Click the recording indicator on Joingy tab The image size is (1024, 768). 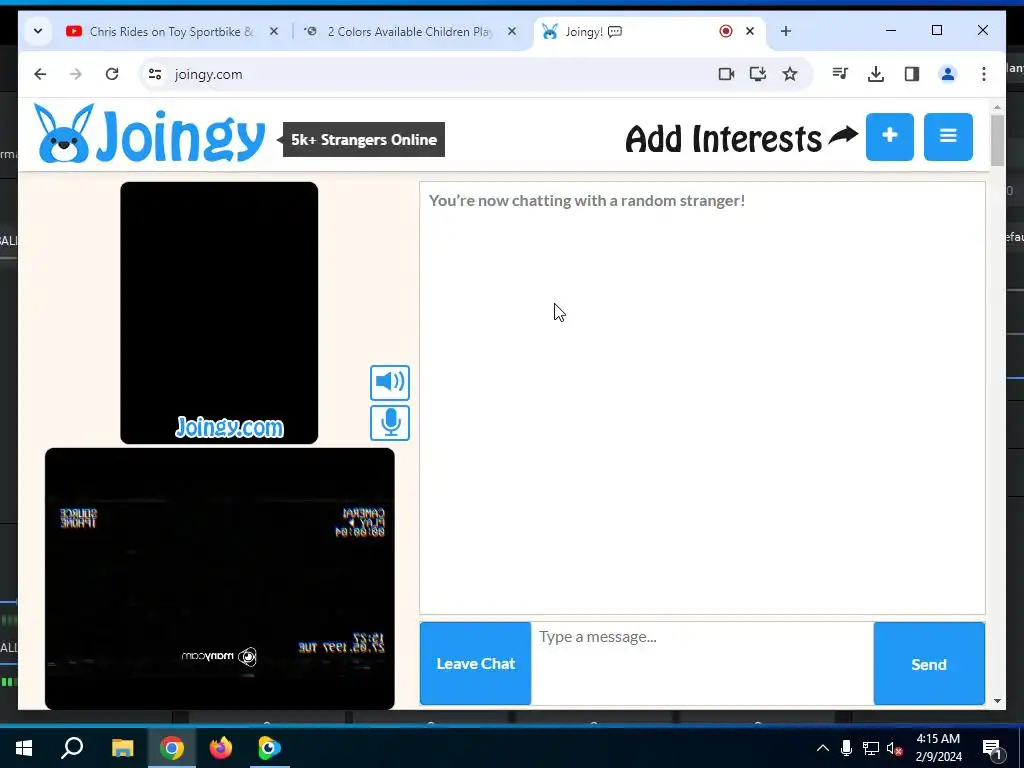(x=726, y=31)
